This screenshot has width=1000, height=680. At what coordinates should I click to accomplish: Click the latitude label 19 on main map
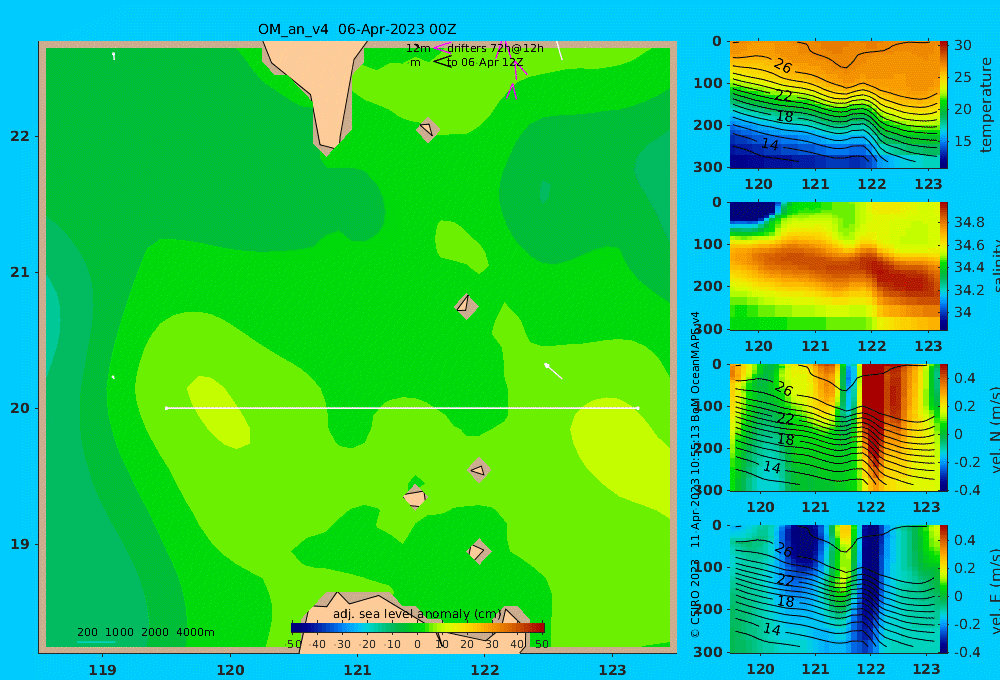tap(20, 544)
